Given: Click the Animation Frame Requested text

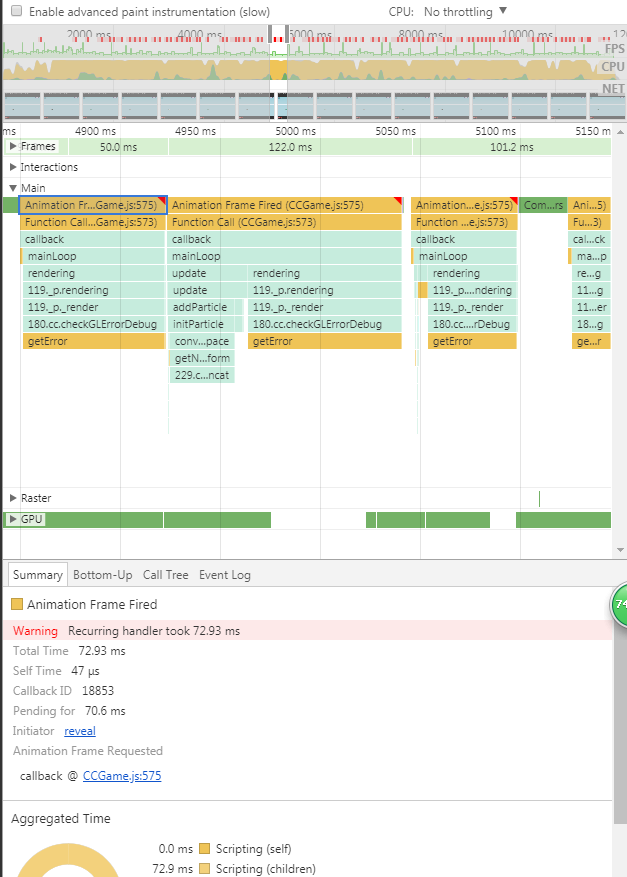Looking at the screenshot, I should tap(88, 751).
